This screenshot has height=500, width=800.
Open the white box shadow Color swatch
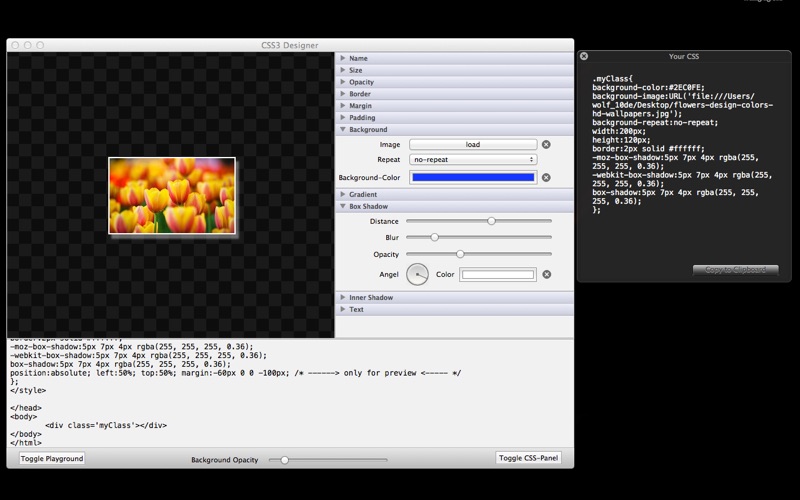[x=498, y=274]
